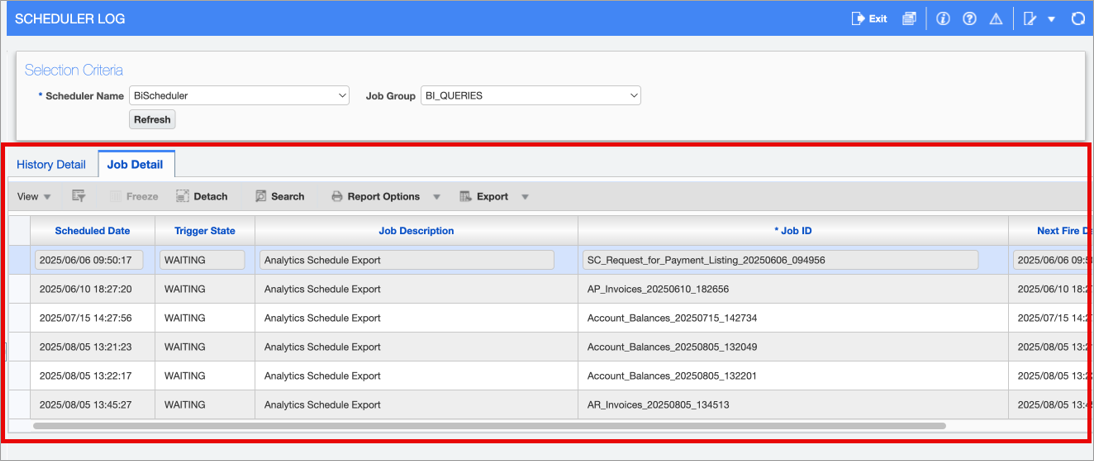The width and height of the screenshot is (1094, 461).
Task: Open the information icon in header
Action: (943, 19)
